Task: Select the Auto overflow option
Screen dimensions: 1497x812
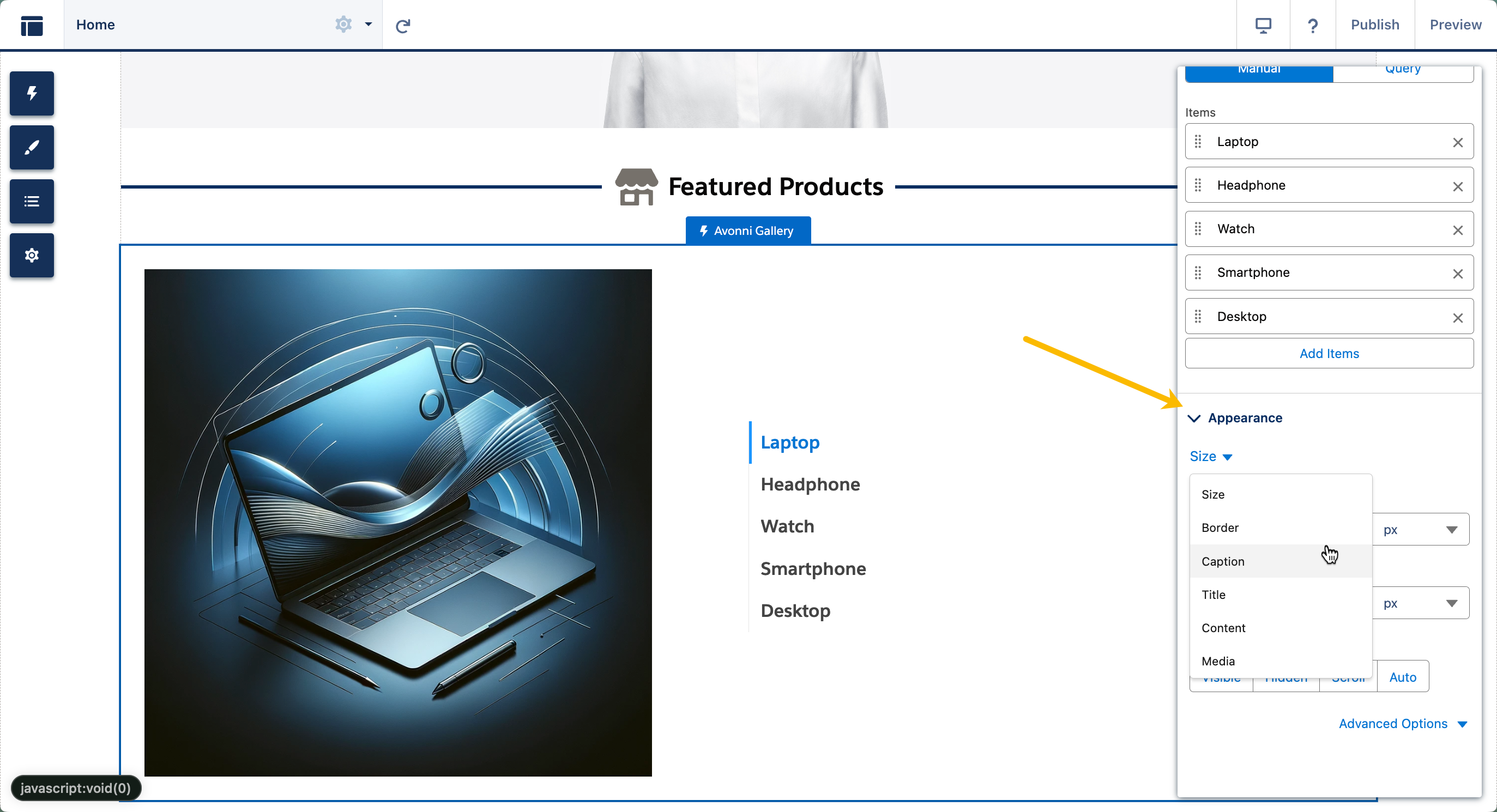Action: tap(1402, 677)
